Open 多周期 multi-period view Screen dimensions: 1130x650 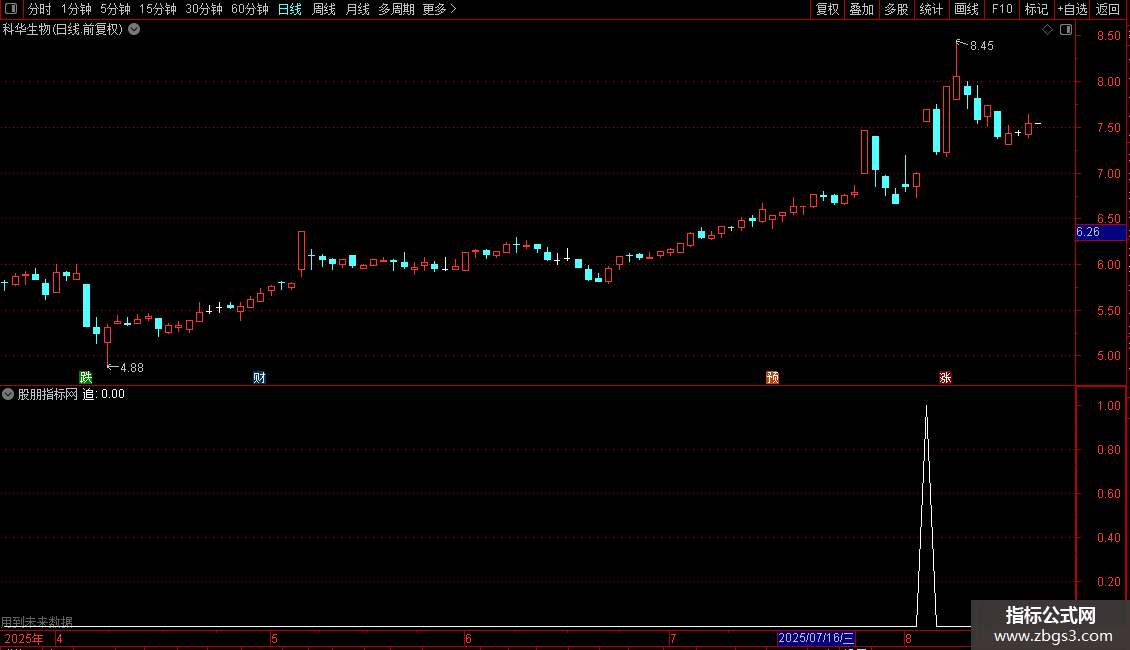[396, 9]
